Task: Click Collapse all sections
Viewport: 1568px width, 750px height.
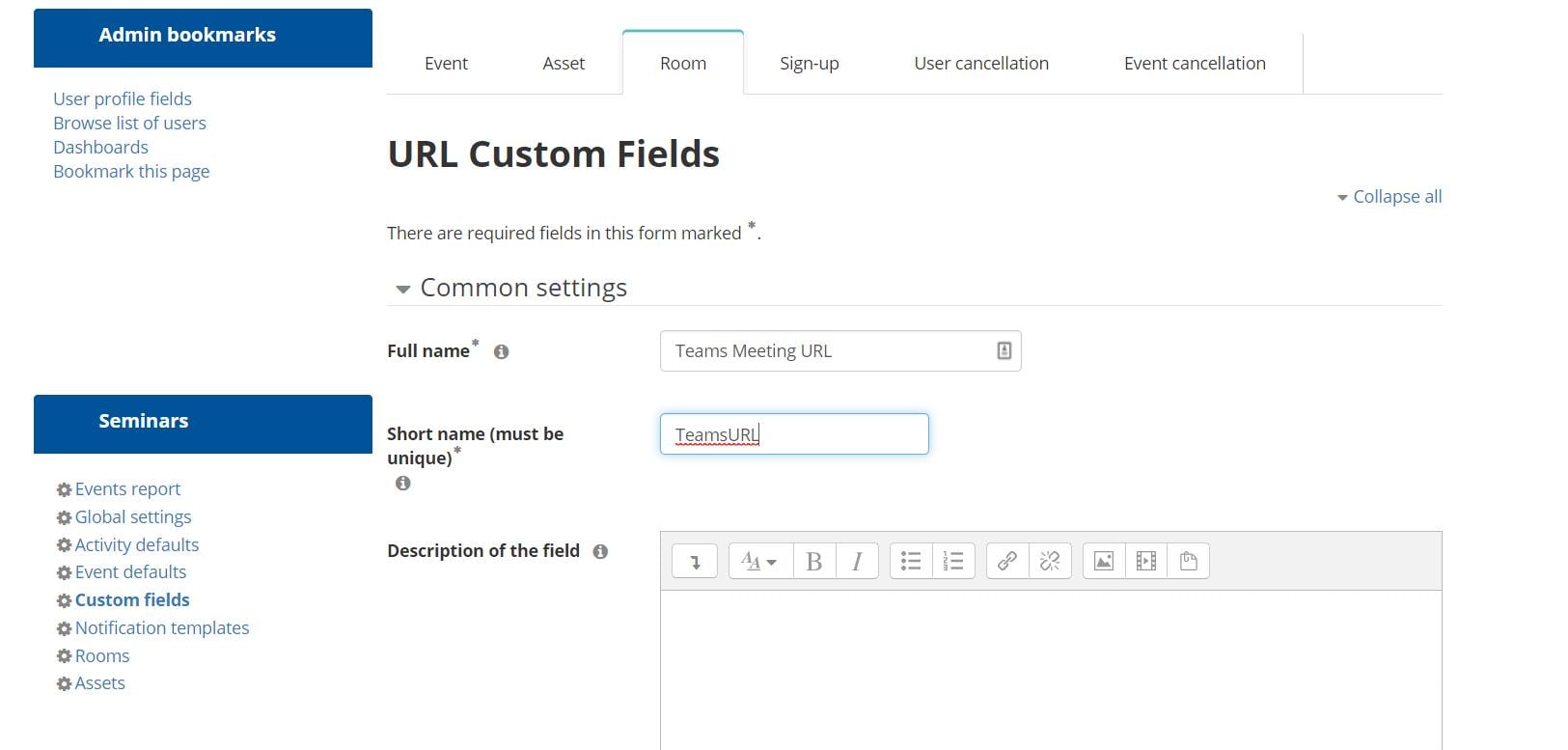Action: point(1395,197)
